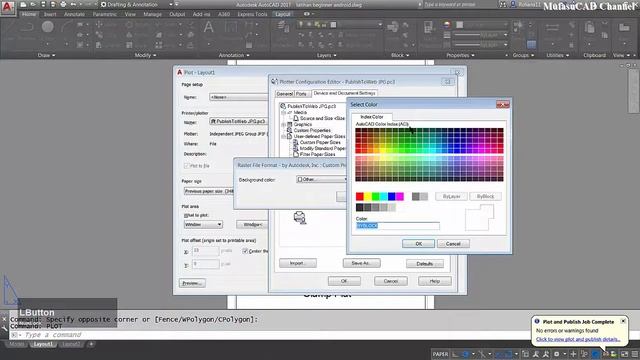Open the What to plot Window dropdown
This screenshot has width=640, height=360.
point(203,224)
